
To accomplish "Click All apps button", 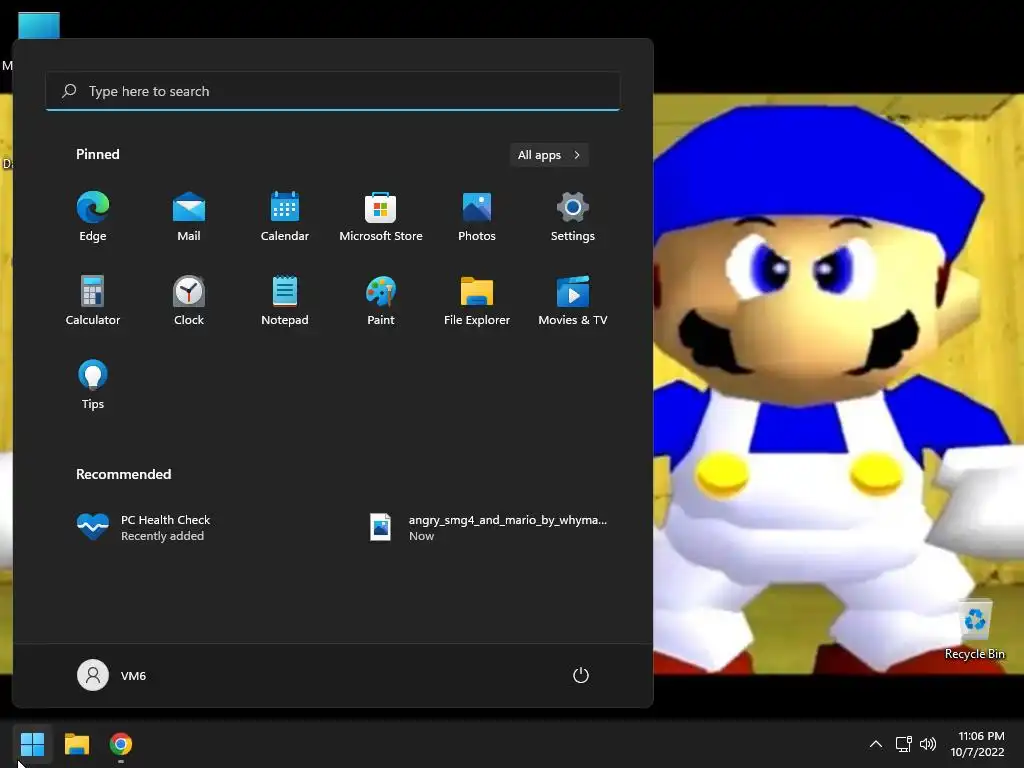I will coord(549,155).
